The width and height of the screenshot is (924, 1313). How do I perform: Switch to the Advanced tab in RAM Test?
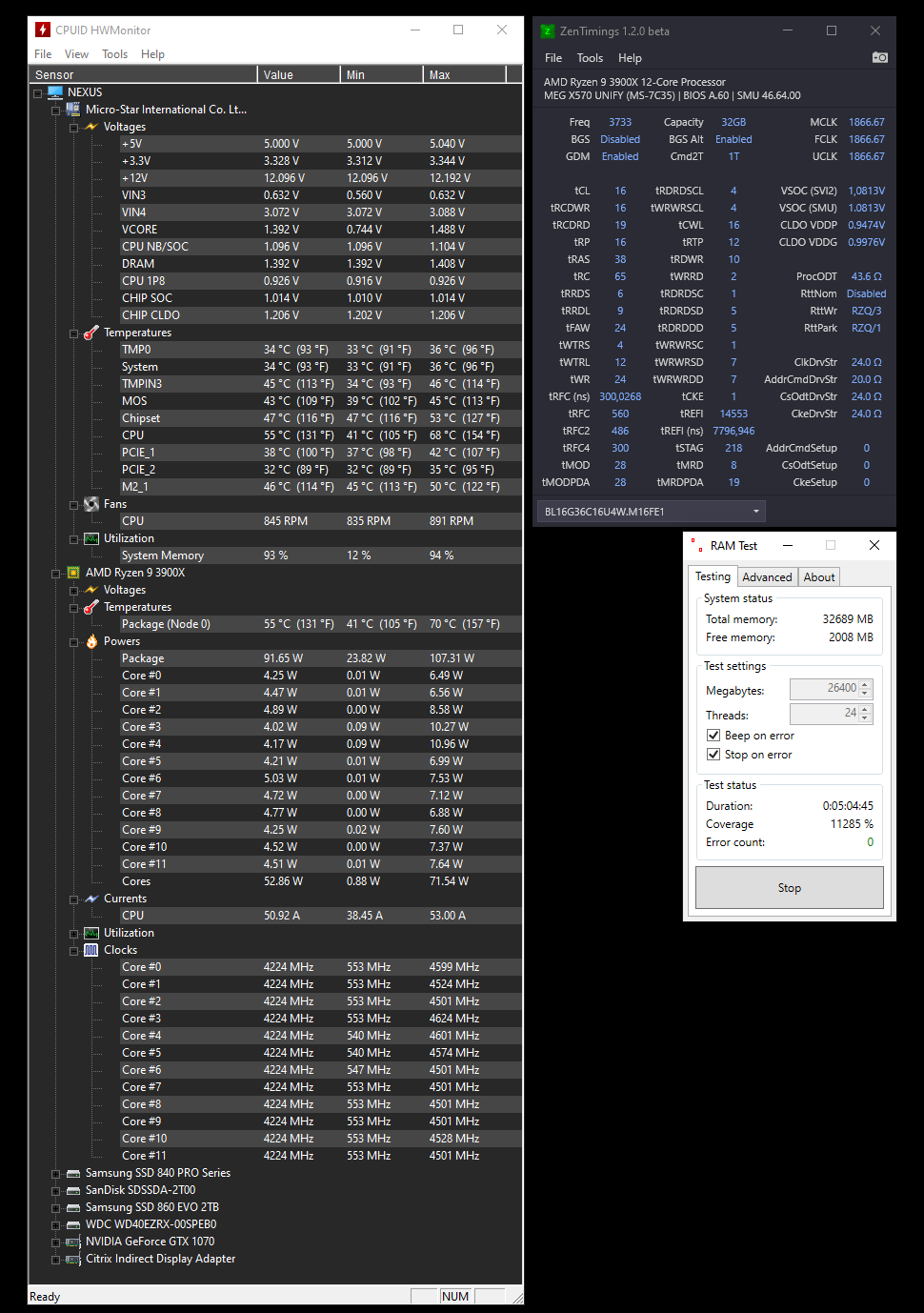tap(767, 576)
